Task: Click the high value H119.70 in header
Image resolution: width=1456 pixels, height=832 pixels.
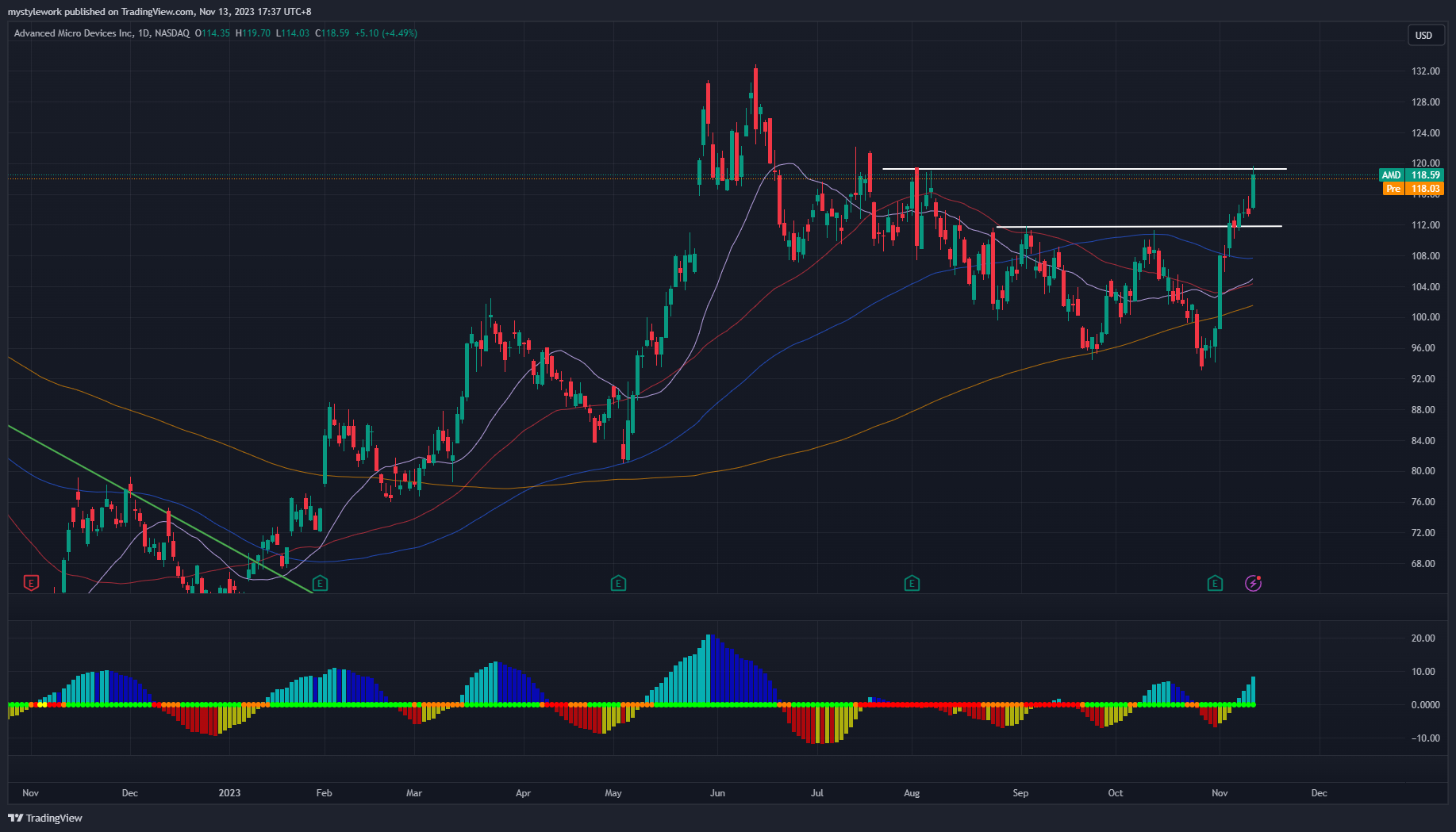Action: tap(253, 33)
